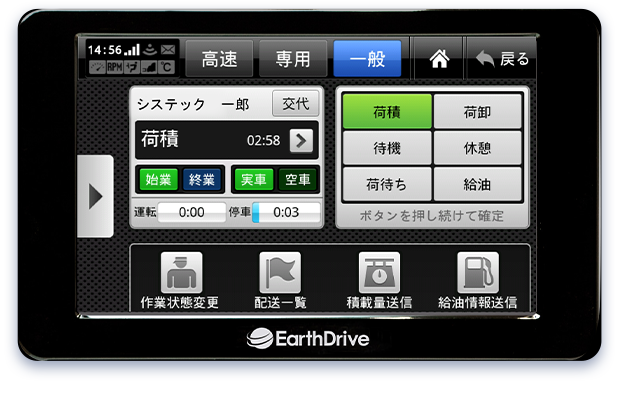620x400 pixels.
Task: Open the 作業状態変更 driver icon
Action: [x=181, y=272]
